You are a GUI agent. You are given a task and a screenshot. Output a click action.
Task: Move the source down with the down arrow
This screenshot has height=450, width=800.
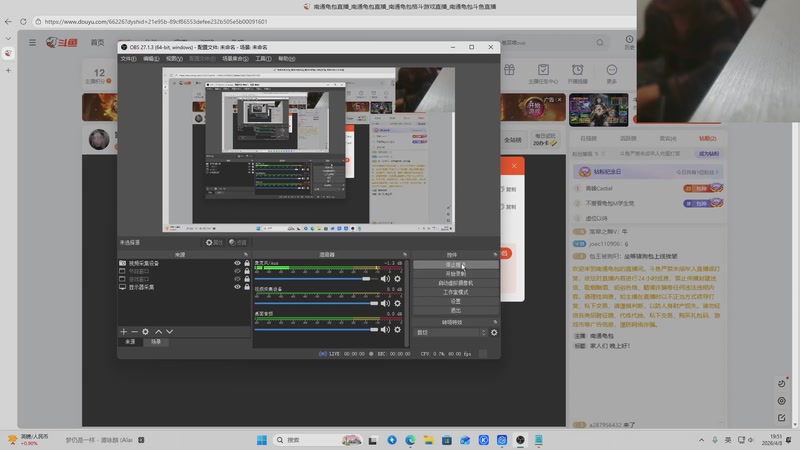[x=169, y=332]
